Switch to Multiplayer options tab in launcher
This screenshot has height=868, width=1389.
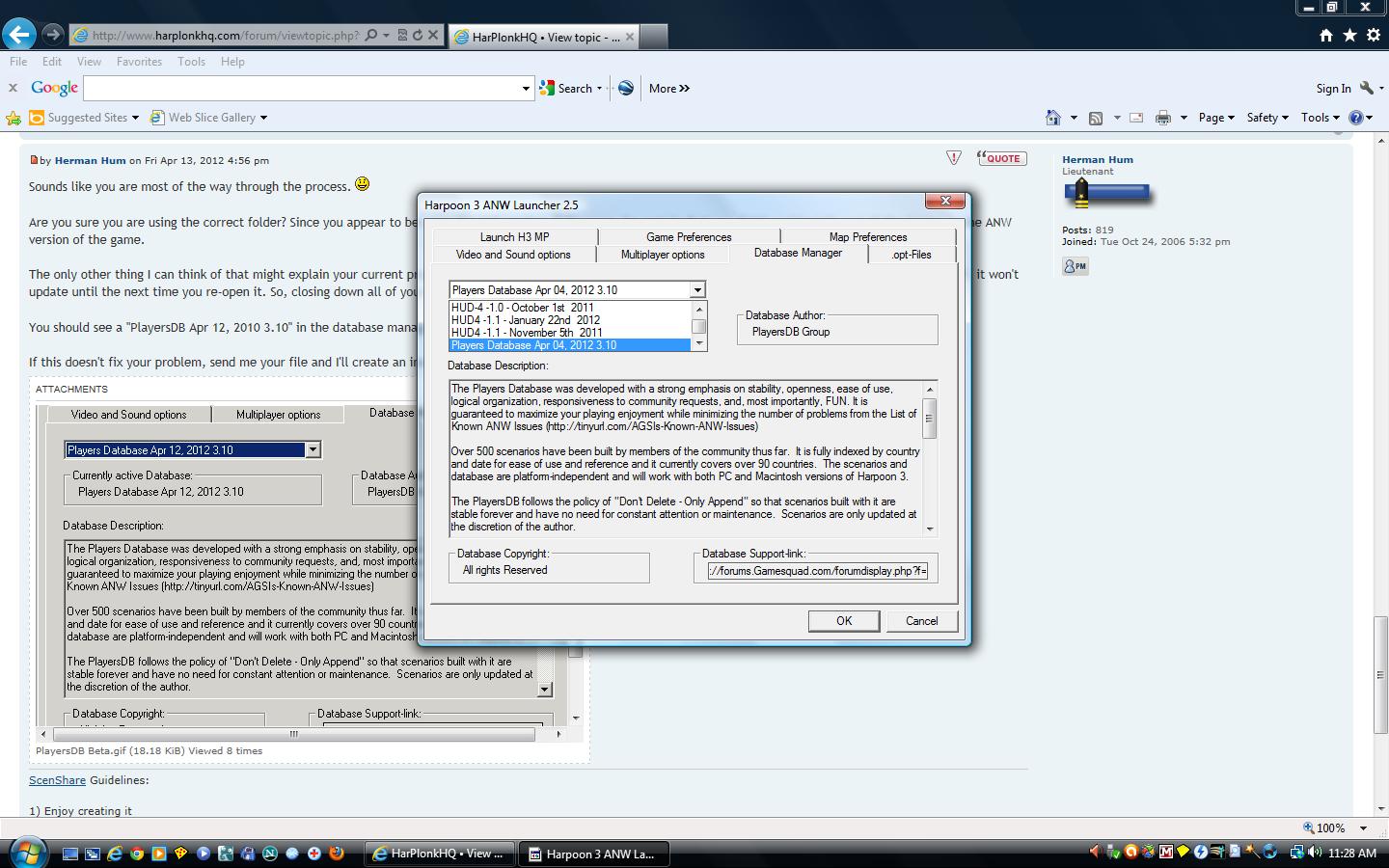(x=663, y=255)
